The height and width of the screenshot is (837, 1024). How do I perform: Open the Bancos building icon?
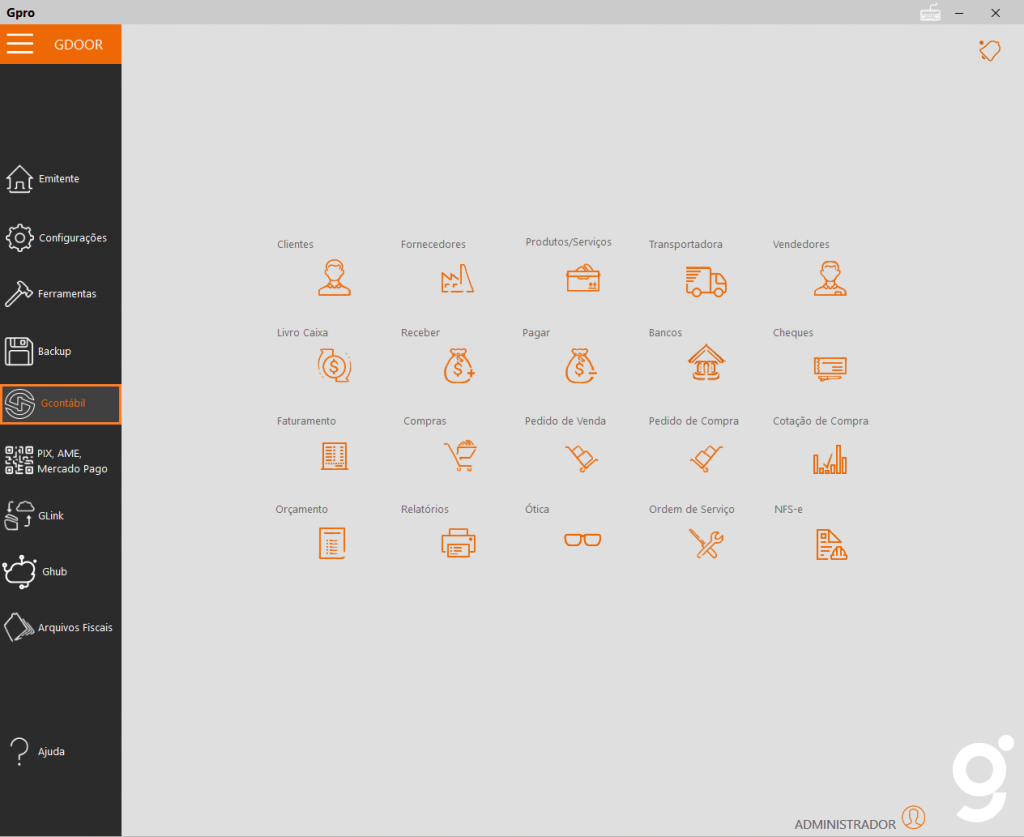coord(706,363)
